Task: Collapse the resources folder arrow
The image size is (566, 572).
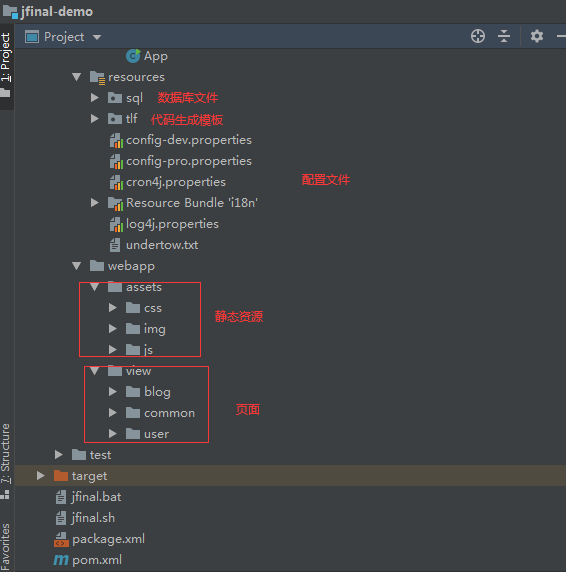Action: (77, 77)
